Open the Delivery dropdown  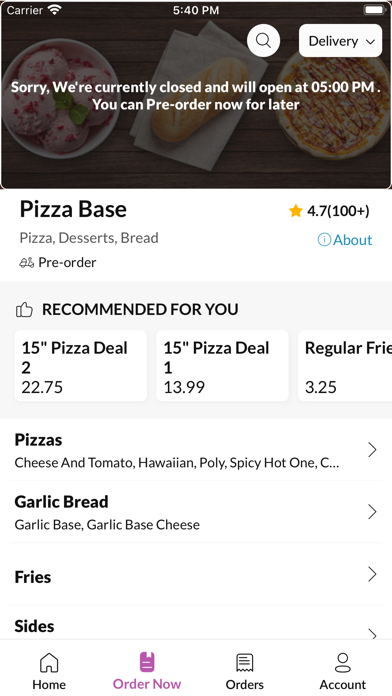pos(341,41)
